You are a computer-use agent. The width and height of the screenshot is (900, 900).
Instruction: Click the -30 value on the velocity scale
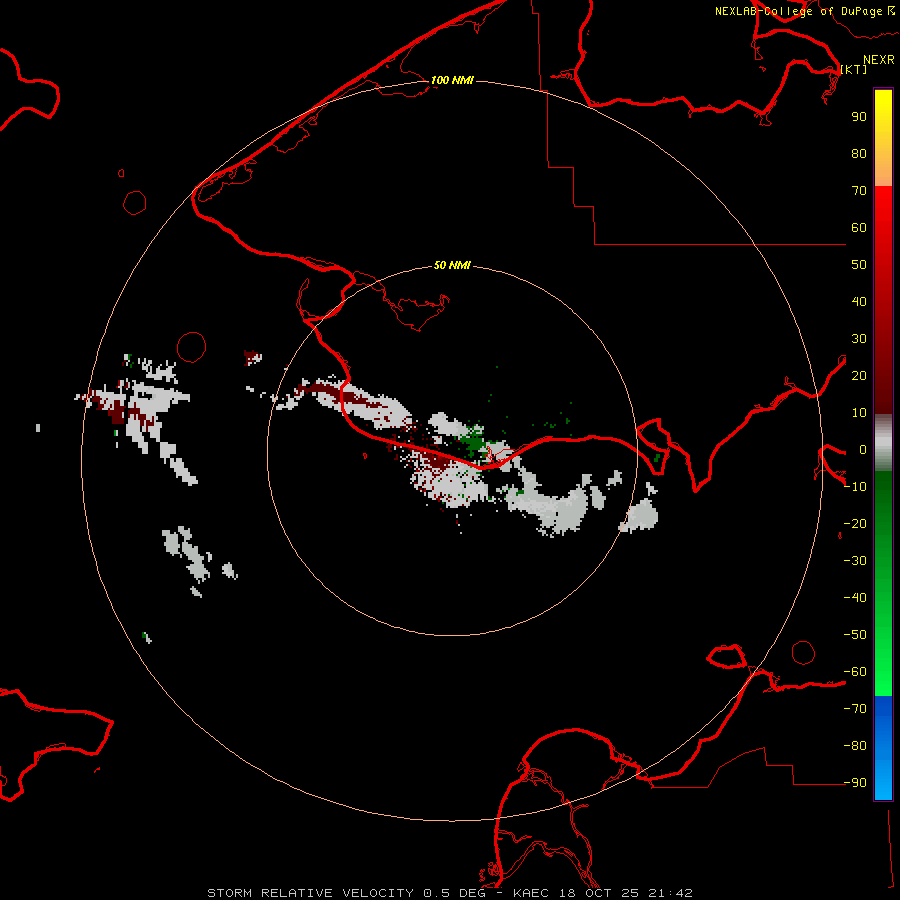coord(855,561)
